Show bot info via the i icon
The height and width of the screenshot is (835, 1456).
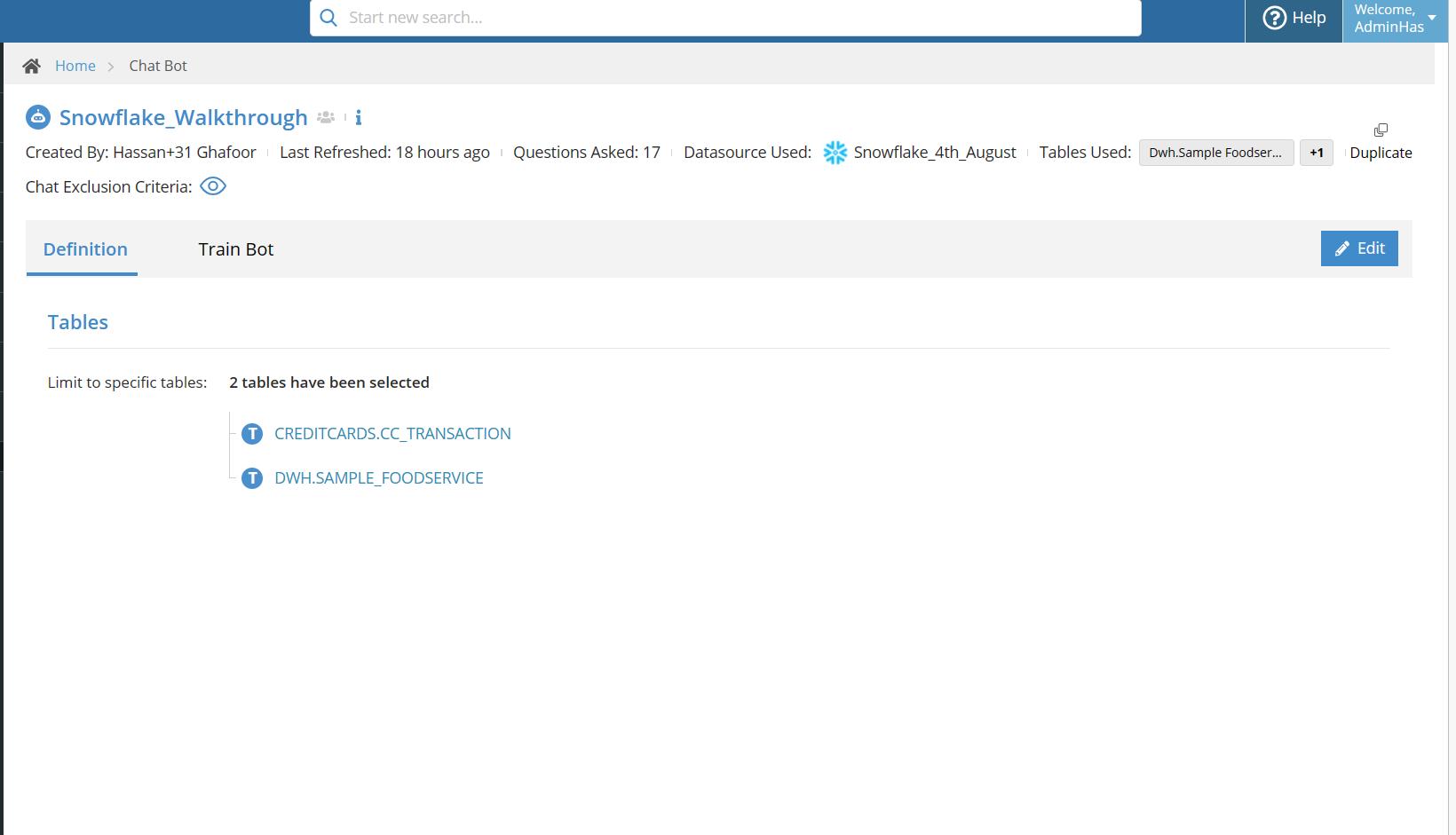click(x=359, y=117)
